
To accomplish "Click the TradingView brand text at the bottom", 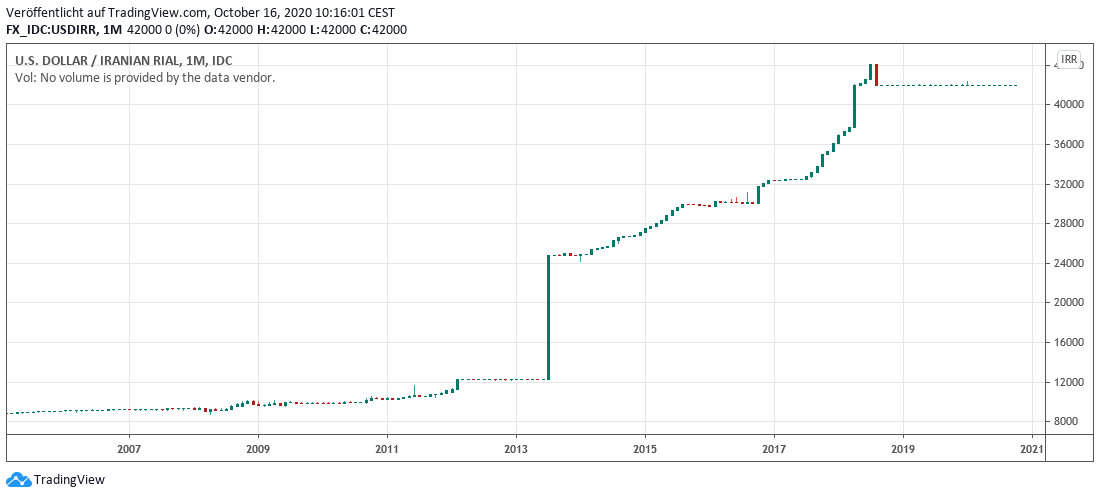I will pyautogui.click(x=69, y=480).
